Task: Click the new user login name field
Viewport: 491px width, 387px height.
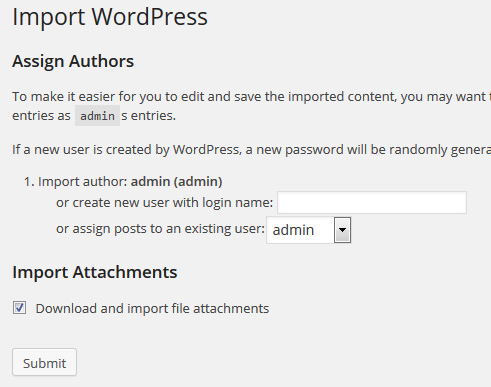Action: 372,202
